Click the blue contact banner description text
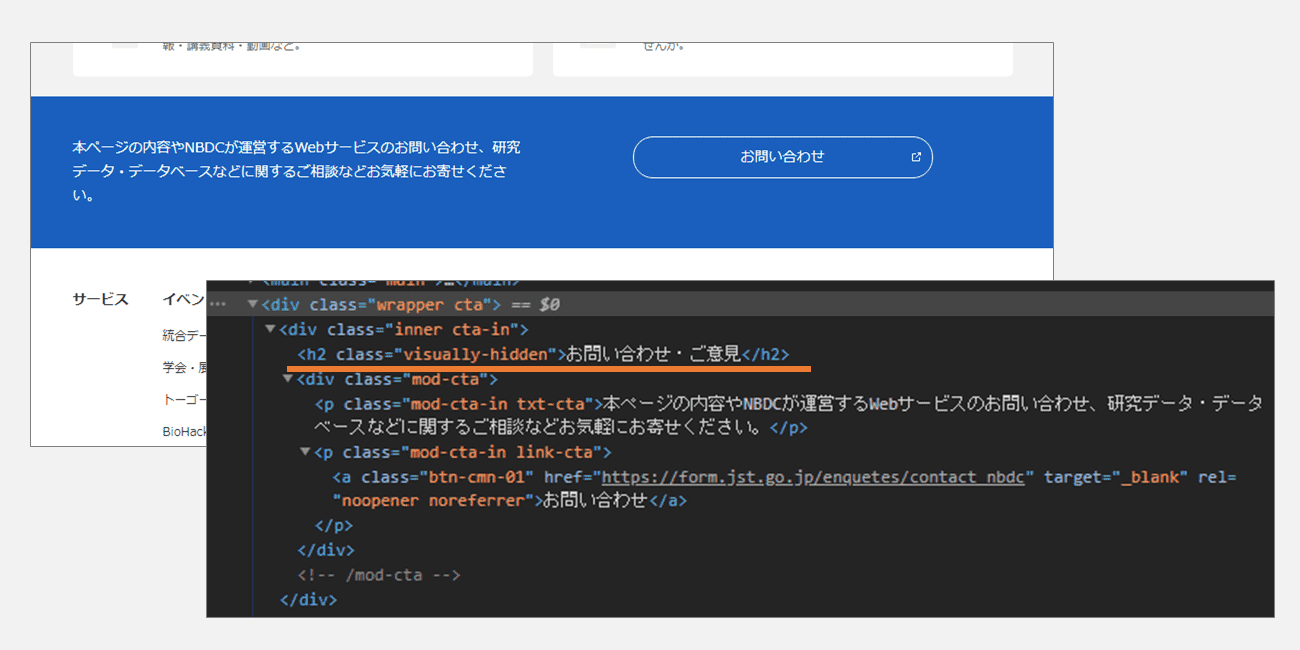The width and height of the screenshot is (1300, 650). click(296, 171)
